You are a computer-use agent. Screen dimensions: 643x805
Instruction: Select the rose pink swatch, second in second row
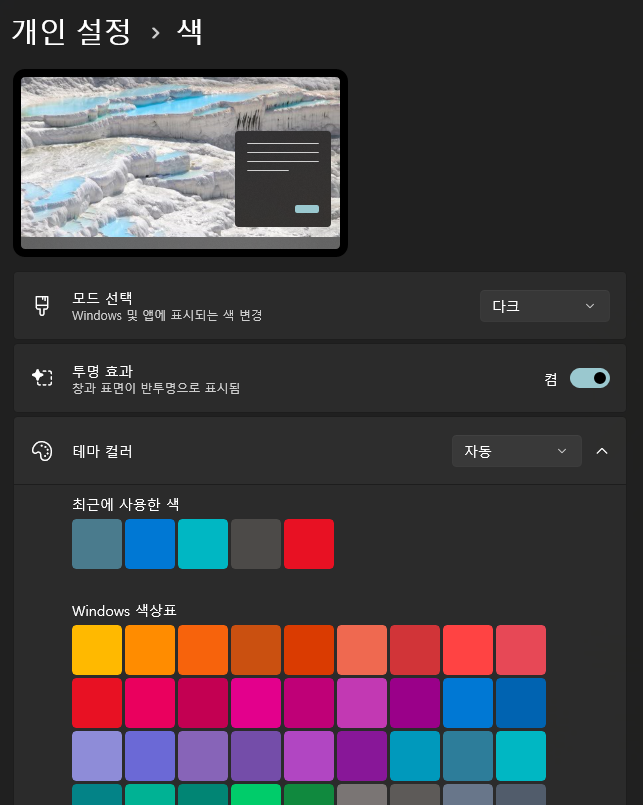tap(150, 703)
